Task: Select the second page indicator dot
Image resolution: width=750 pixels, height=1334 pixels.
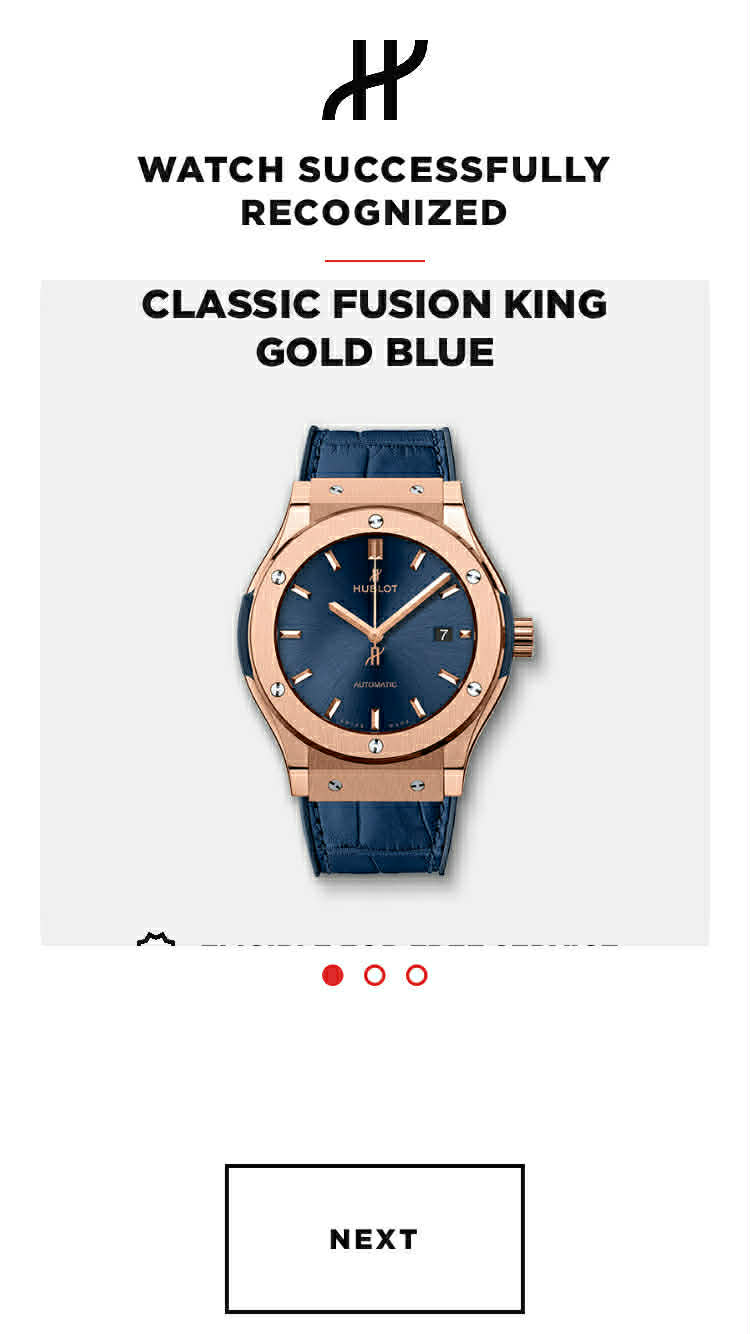Action: point(375,975)
